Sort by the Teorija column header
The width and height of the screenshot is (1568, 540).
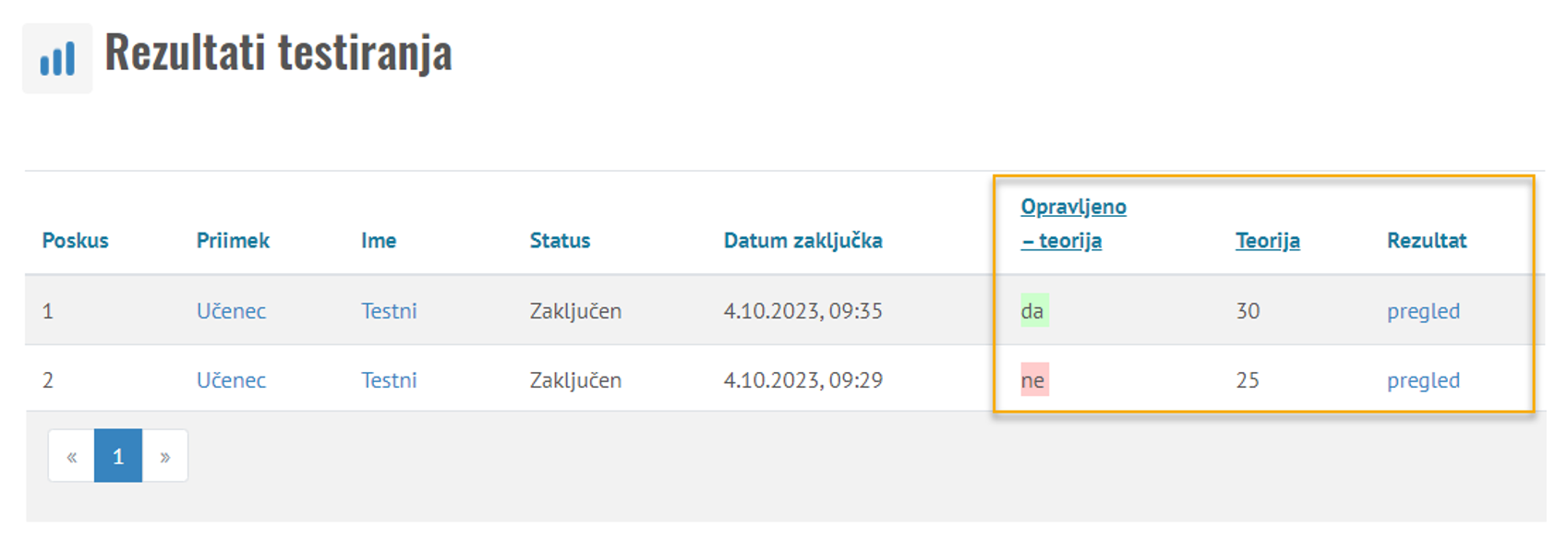point(1267,241)
